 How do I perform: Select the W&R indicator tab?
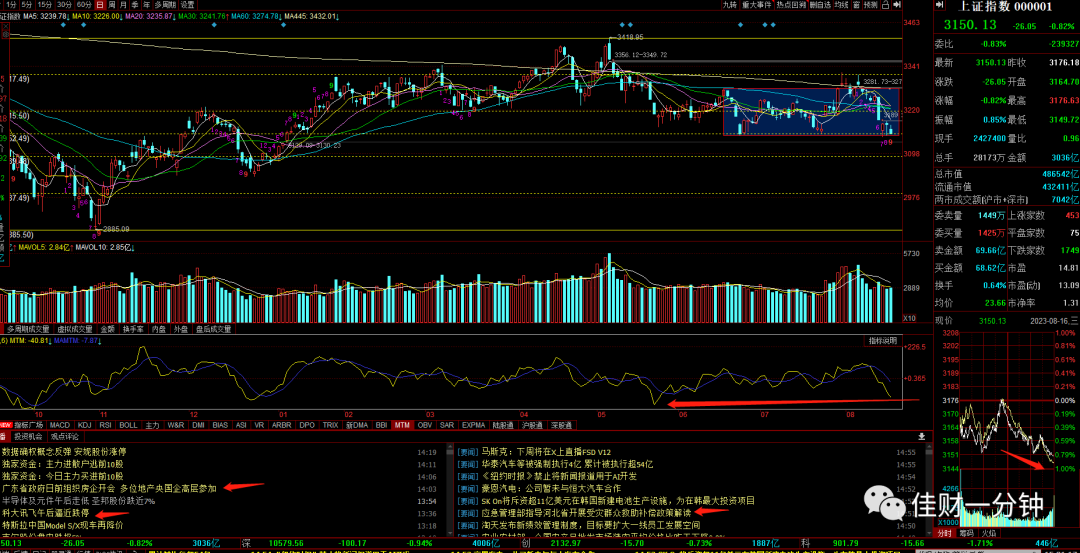(176, 425)
